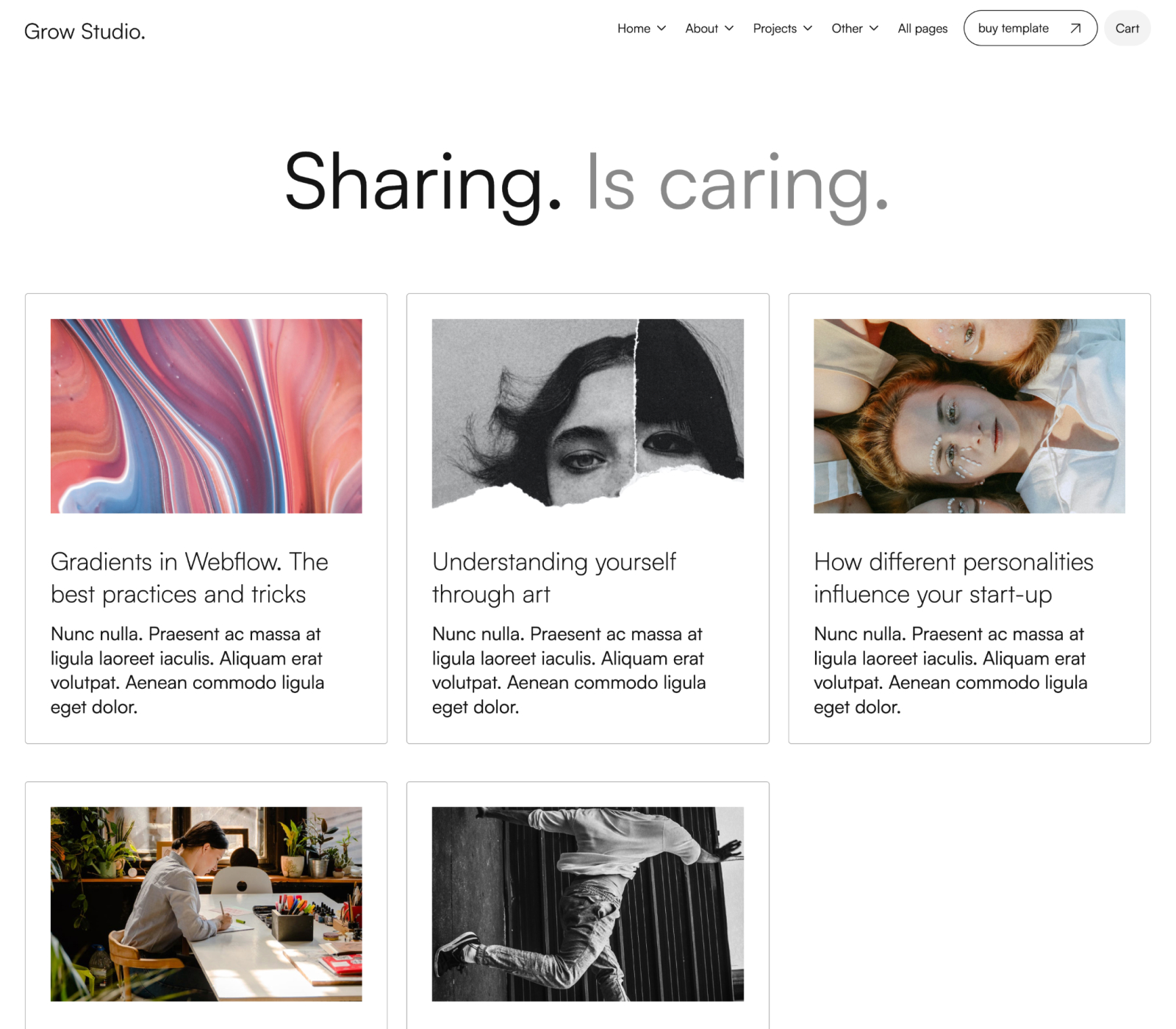Click the arrow icon in buy template button
Viewport: 1176px width, 1029px height.
(x=1075, y=29)
